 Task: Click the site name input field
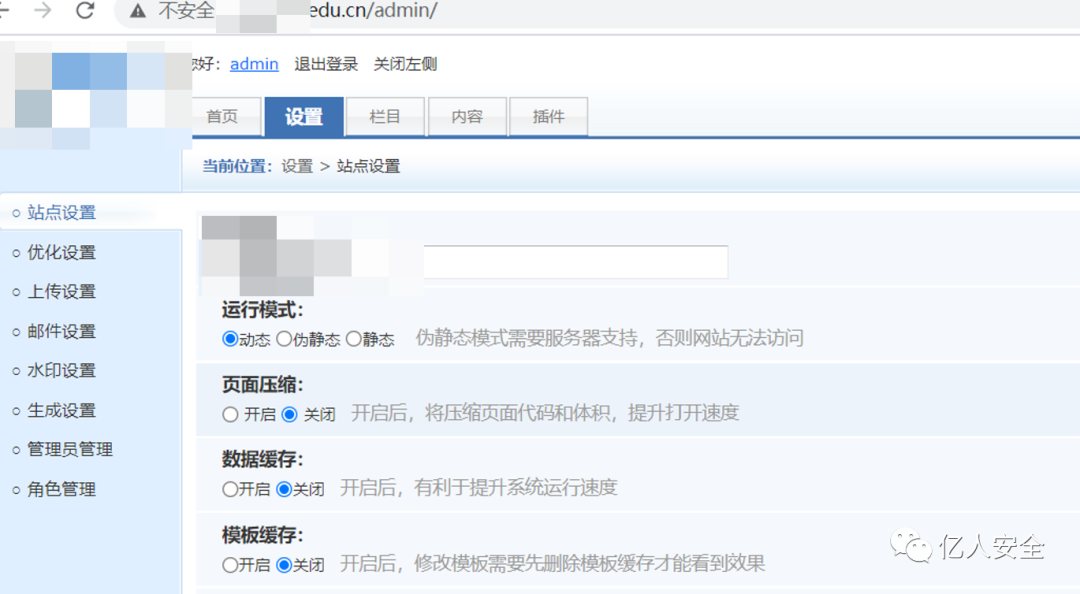click(575, 261)
